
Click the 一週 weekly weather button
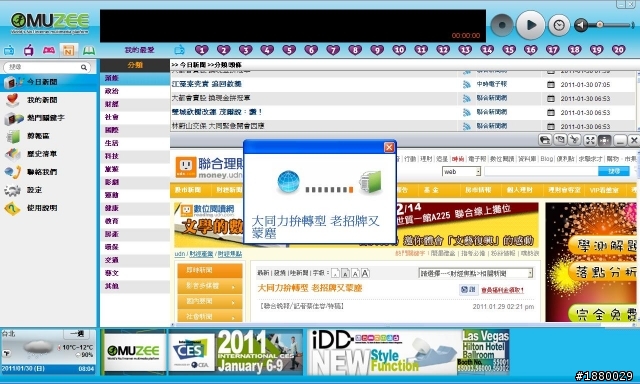76,334
